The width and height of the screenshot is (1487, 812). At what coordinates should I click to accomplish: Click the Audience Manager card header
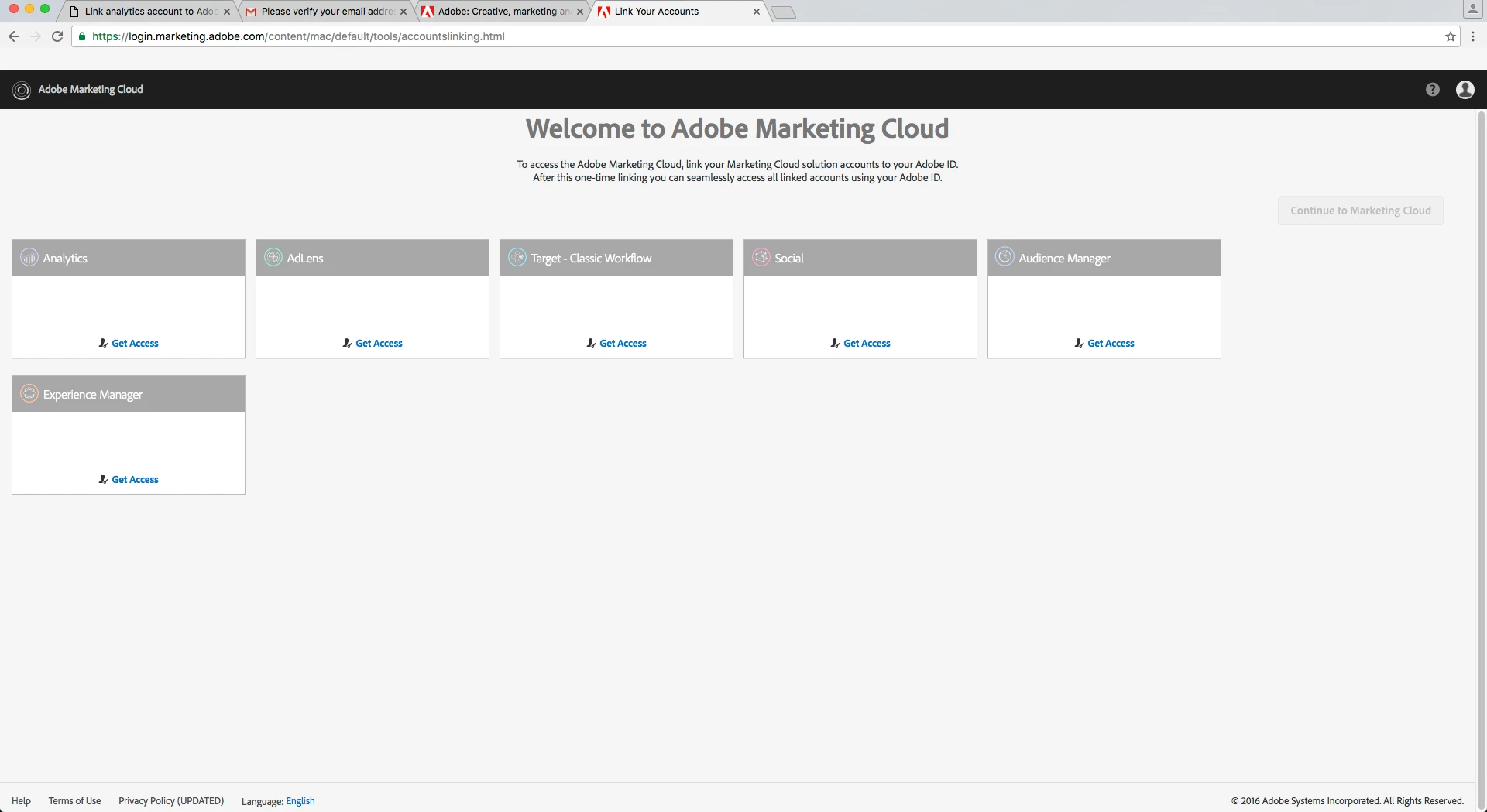1104,258
